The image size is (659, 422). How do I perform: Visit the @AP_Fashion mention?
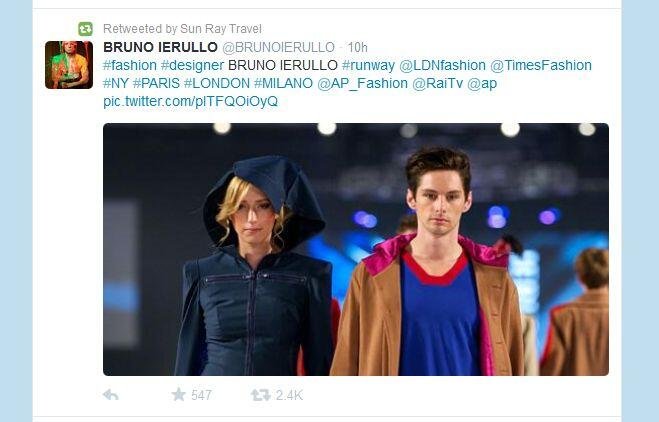click(362, 83)
